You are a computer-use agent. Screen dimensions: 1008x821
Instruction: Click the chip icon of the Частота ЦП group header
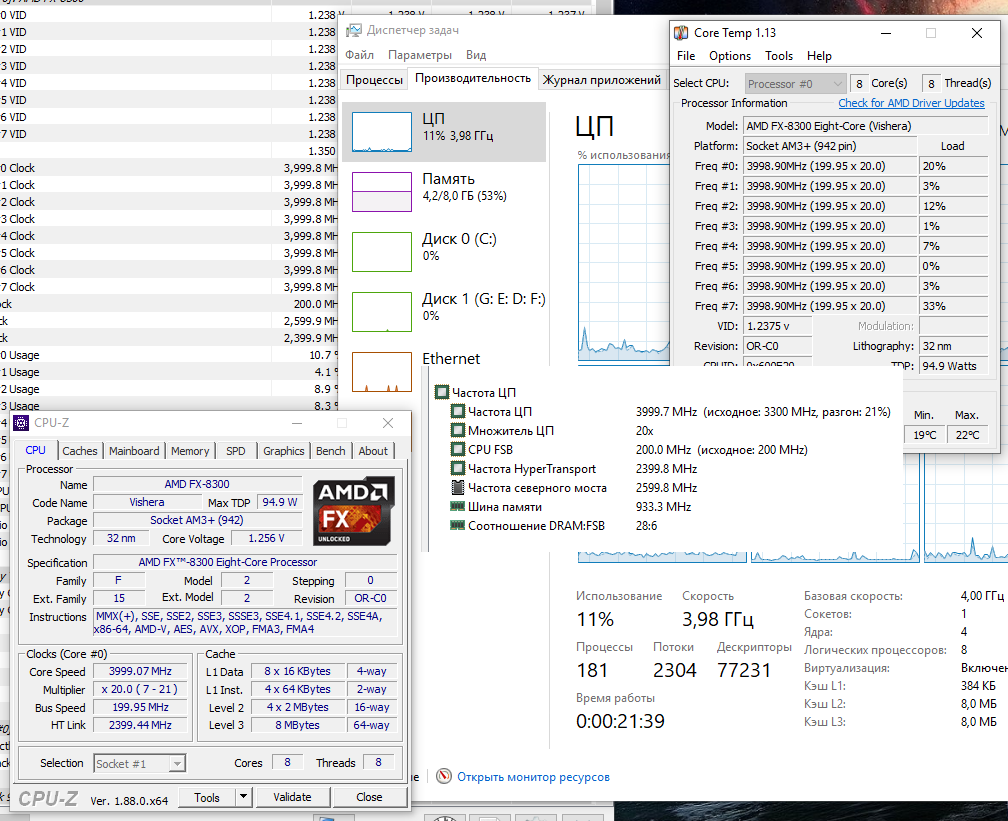pos(442,392)
